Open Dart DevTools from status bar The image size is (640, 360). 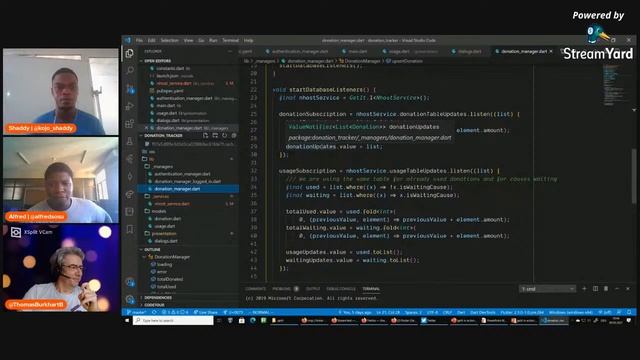483,312
